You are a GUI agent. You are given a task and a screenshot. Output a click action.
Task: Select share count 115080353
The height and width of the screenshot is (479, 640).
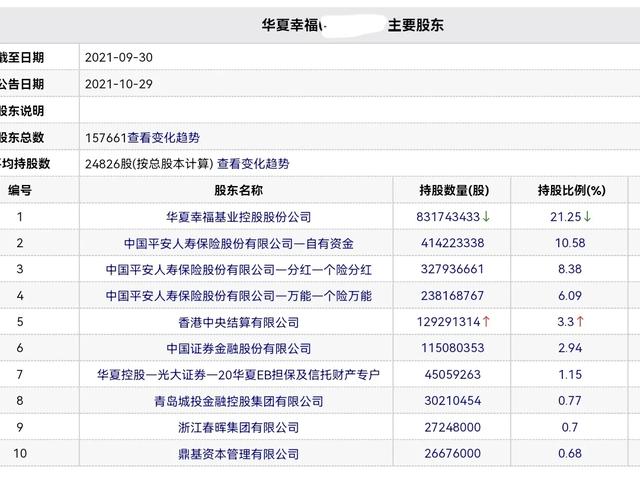pos(453,348)
